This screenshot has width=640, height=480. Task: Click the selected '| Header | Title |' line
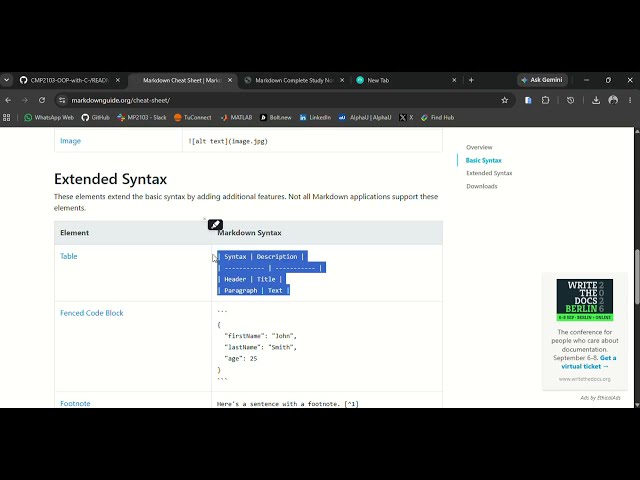250,279
